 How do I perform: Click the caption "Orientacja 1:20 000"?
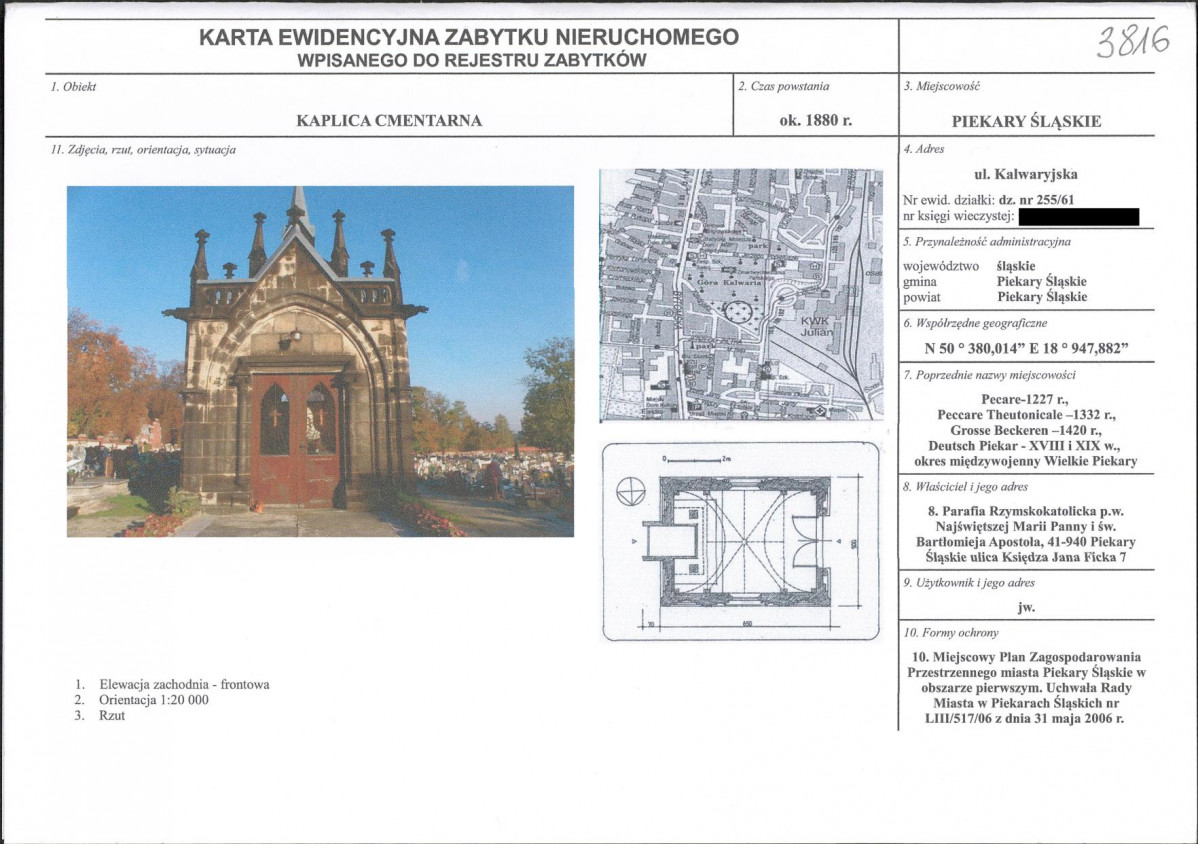pos(157,700)
